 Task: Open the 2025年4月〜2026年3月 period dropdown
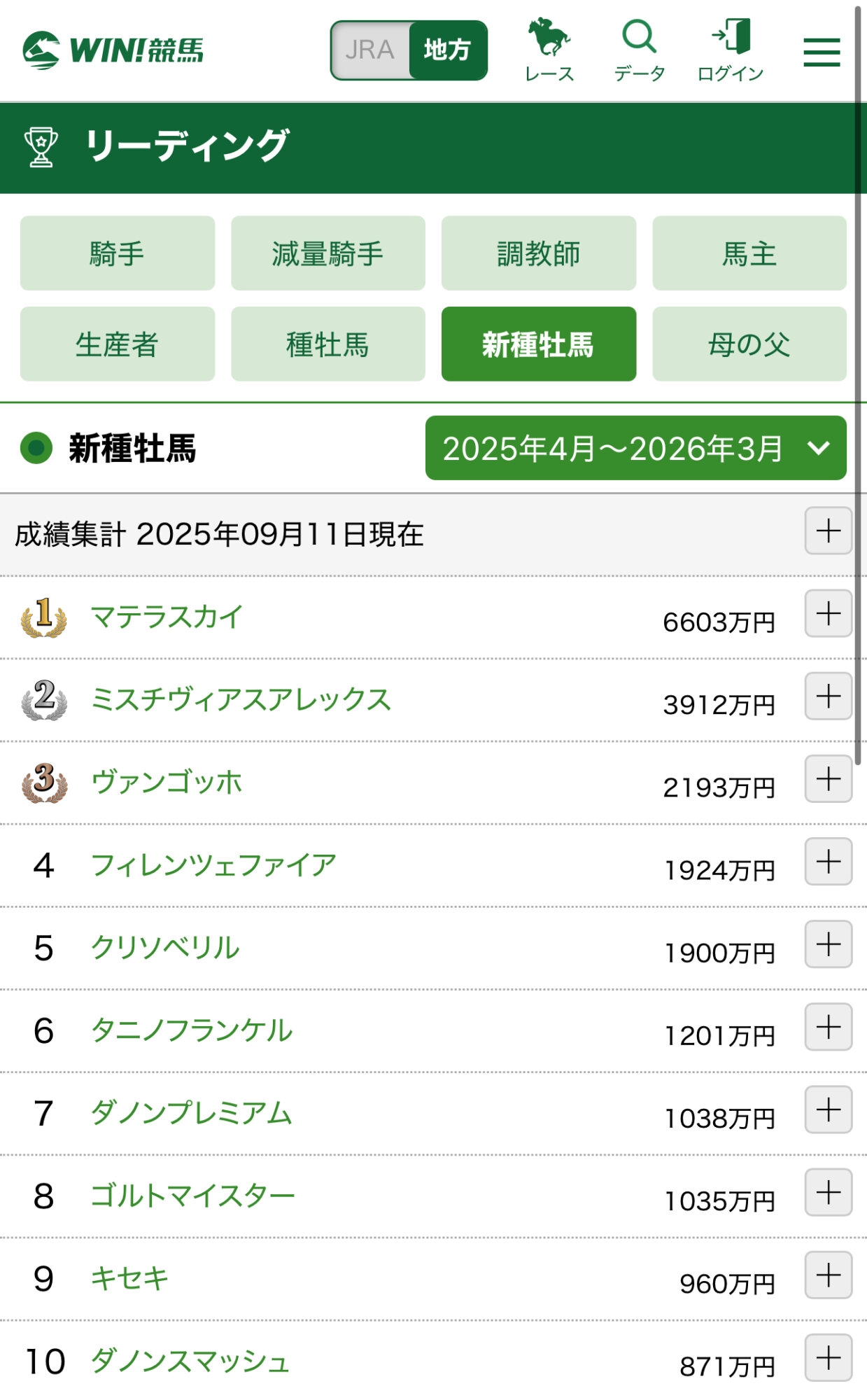(x=635, y=448)
